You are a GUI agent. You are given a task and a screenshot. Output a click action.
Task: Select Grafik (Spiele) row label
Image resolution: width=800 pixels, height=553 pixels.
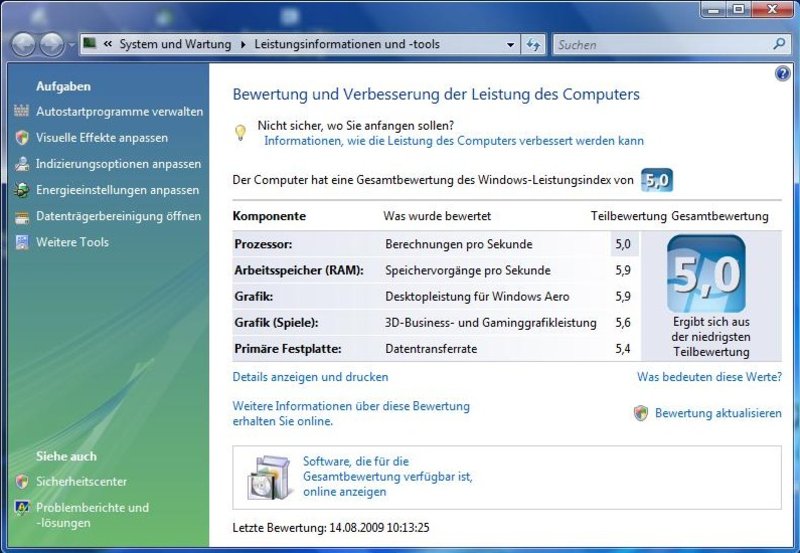click(276, 322)
